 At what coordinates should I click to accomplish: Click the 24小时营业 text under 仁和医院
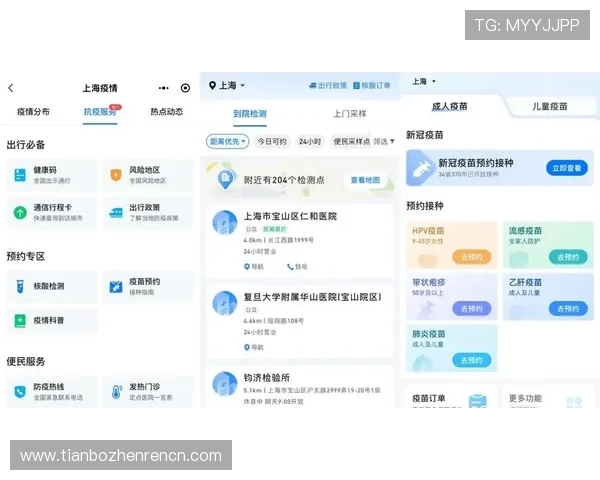click(260, 251)
